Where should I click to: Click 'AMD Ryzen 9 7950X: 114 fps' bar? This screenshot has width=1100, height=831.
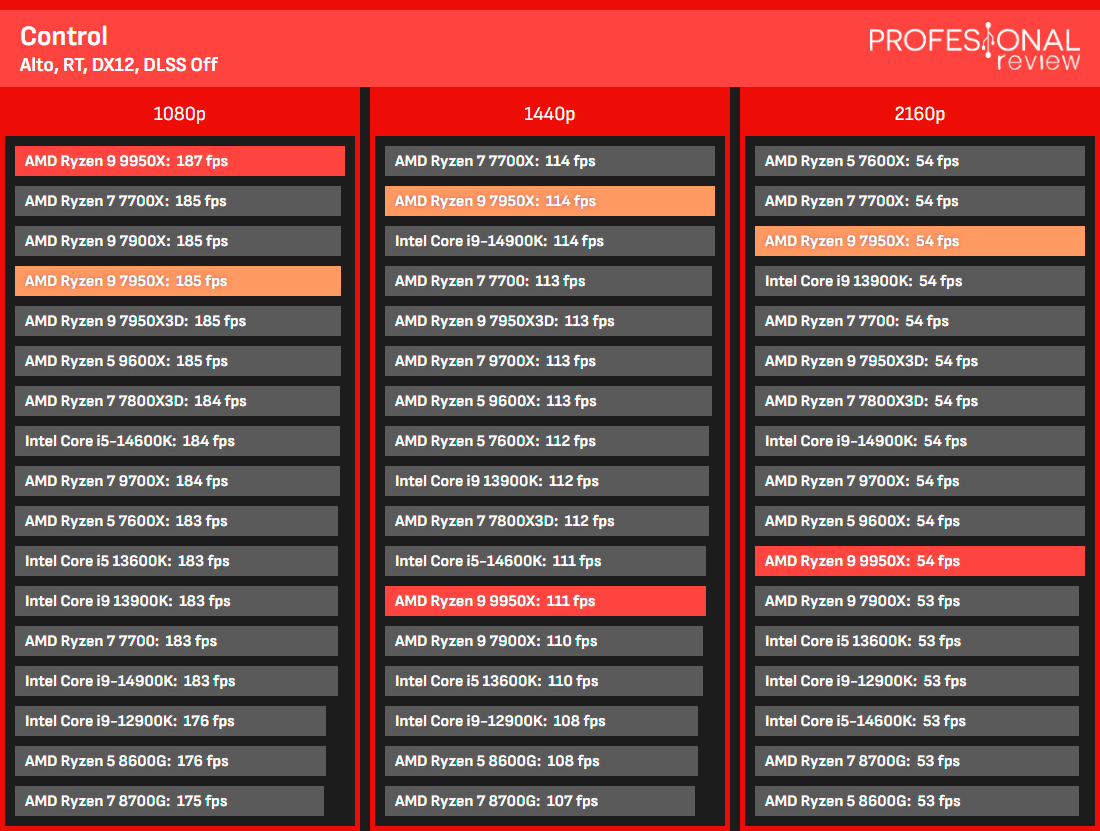(x=550, y=201)
